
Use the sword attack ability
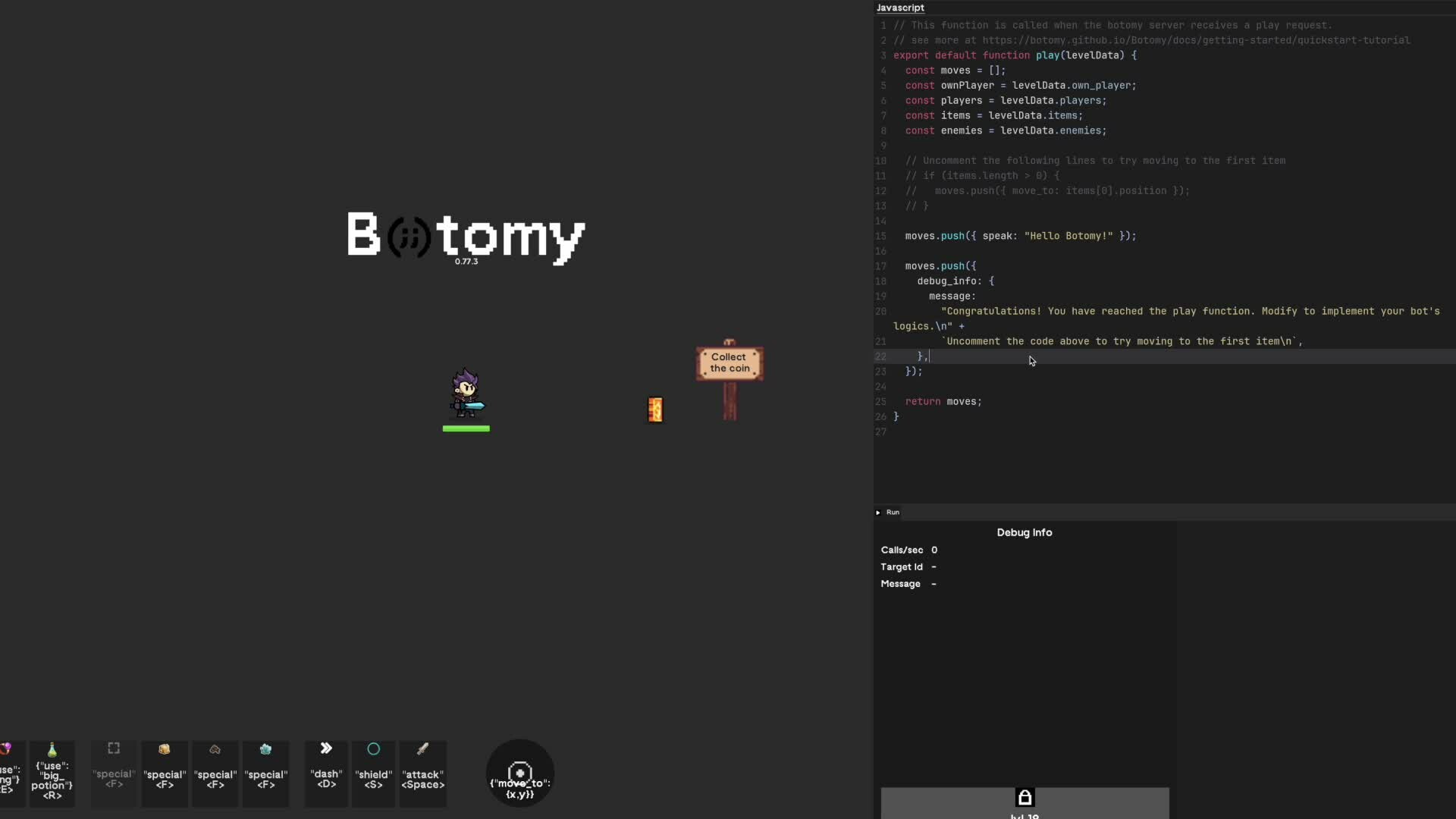422,772
